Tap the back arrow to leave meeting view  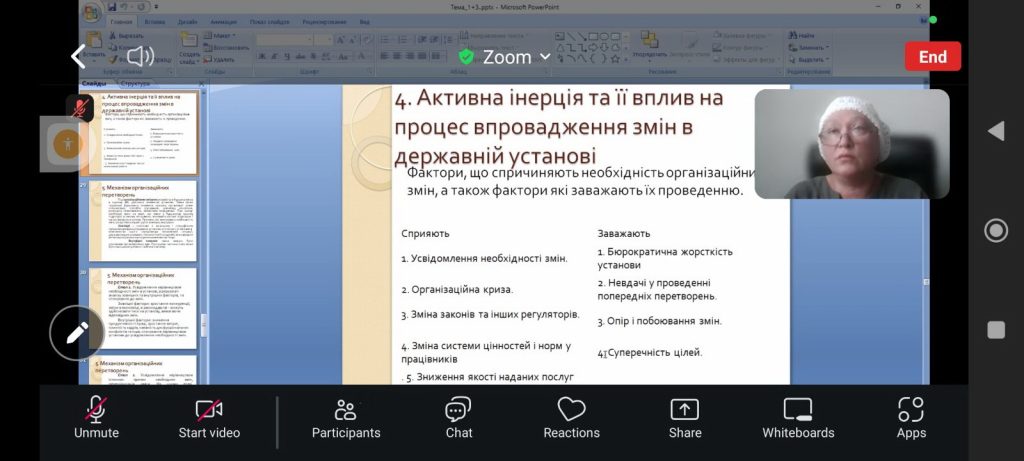pos(79,57)
